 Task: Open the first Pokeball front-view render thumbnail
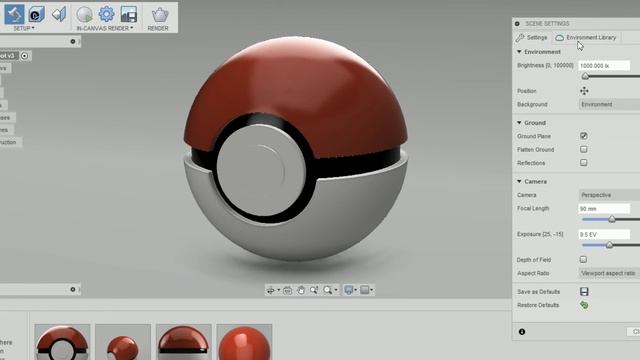tap(62, 342)
